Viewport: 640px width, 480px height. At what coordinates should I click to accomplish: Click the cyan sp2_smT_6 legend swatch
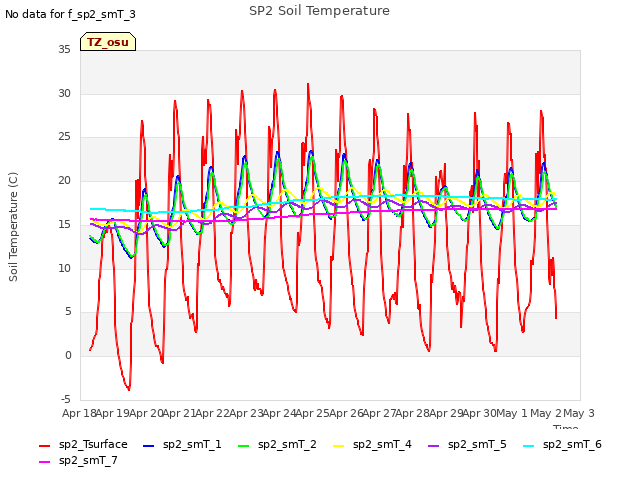[x=529, y=446]
